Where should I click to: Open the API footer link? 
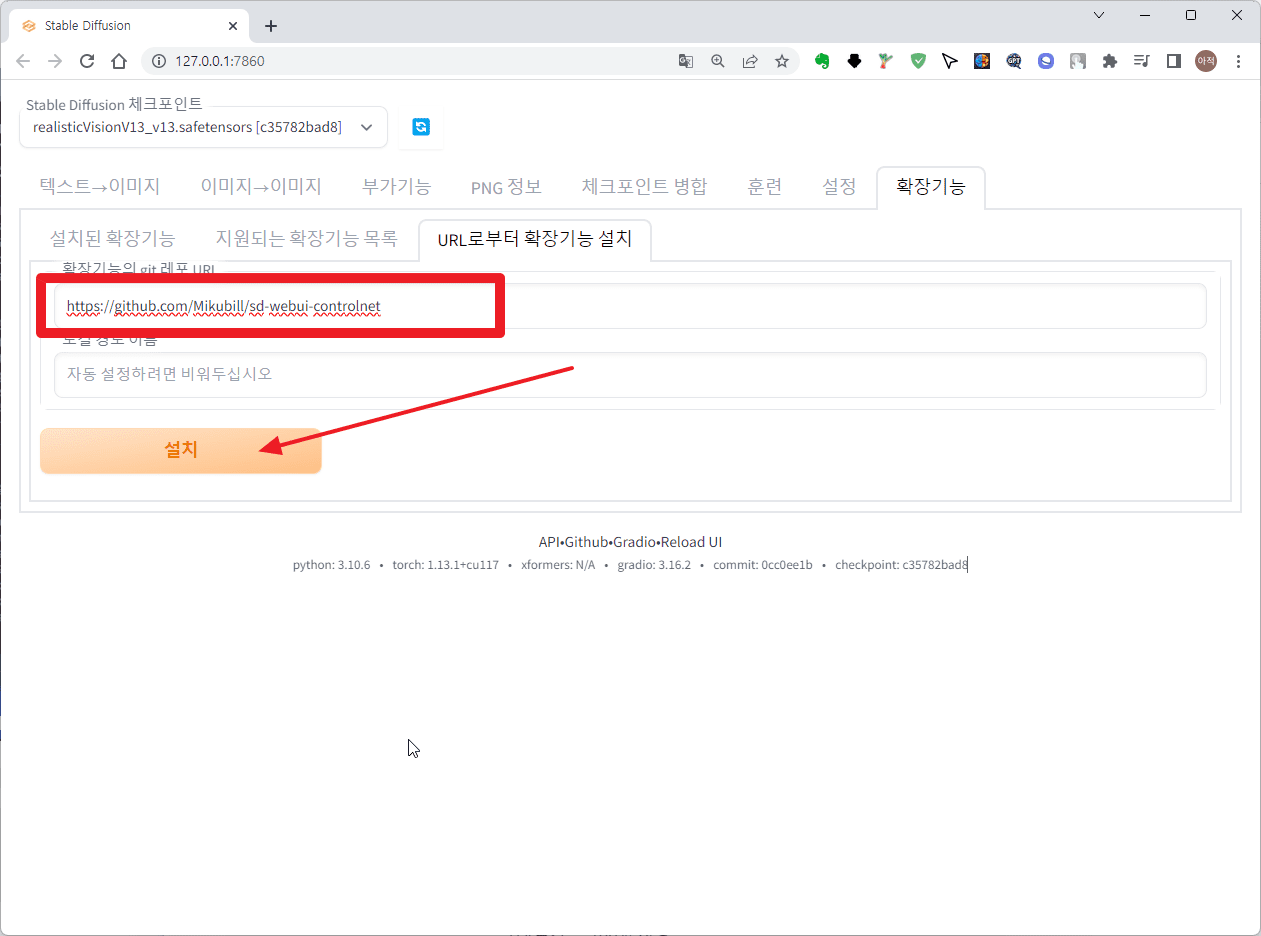pyautogui.click(x=548, y=542)
